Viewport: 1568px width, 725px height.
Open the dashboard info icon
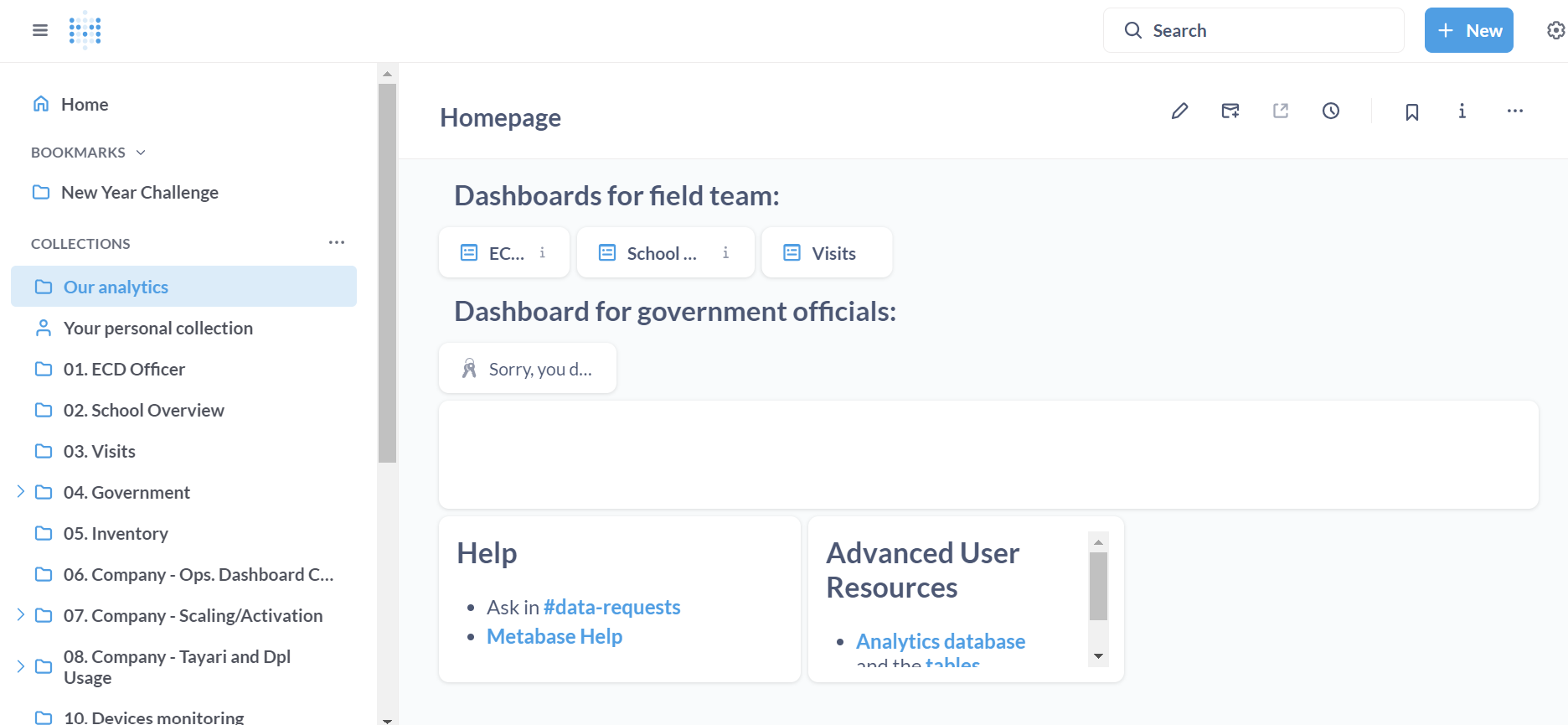click(x=1462, y=111)
